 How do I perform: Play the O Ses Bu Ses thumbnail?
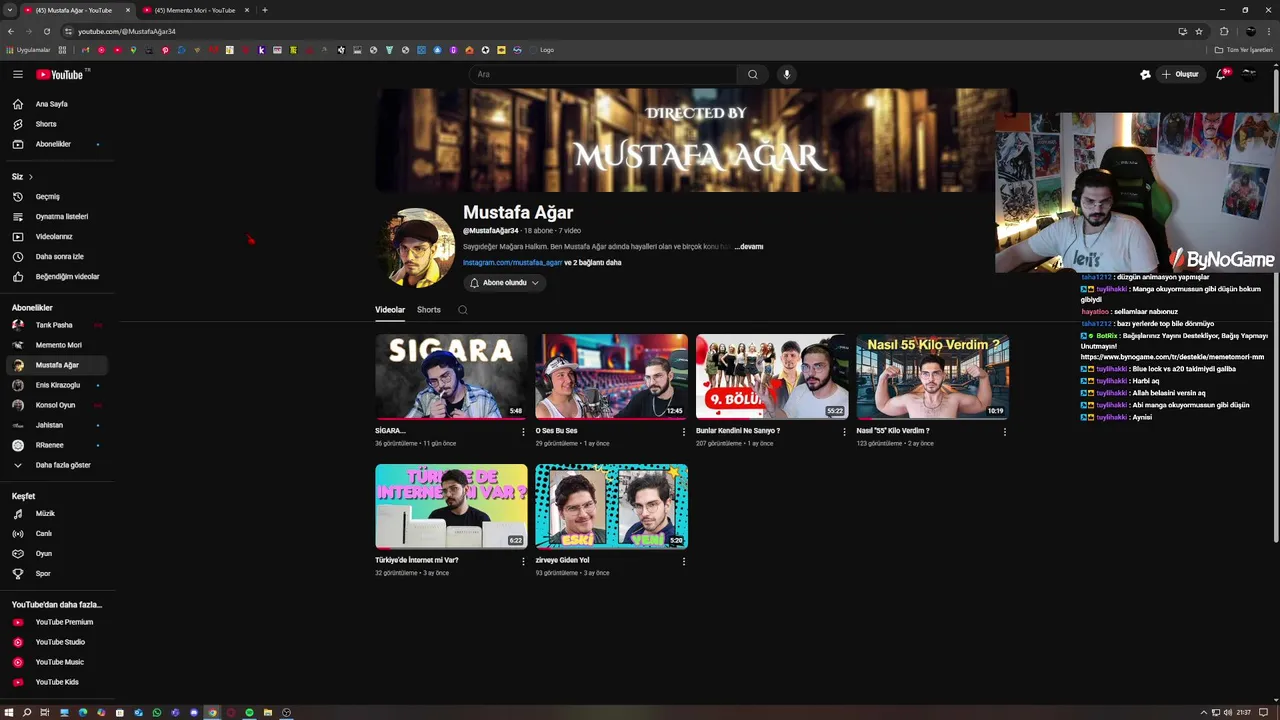click(x=611, y=376)
